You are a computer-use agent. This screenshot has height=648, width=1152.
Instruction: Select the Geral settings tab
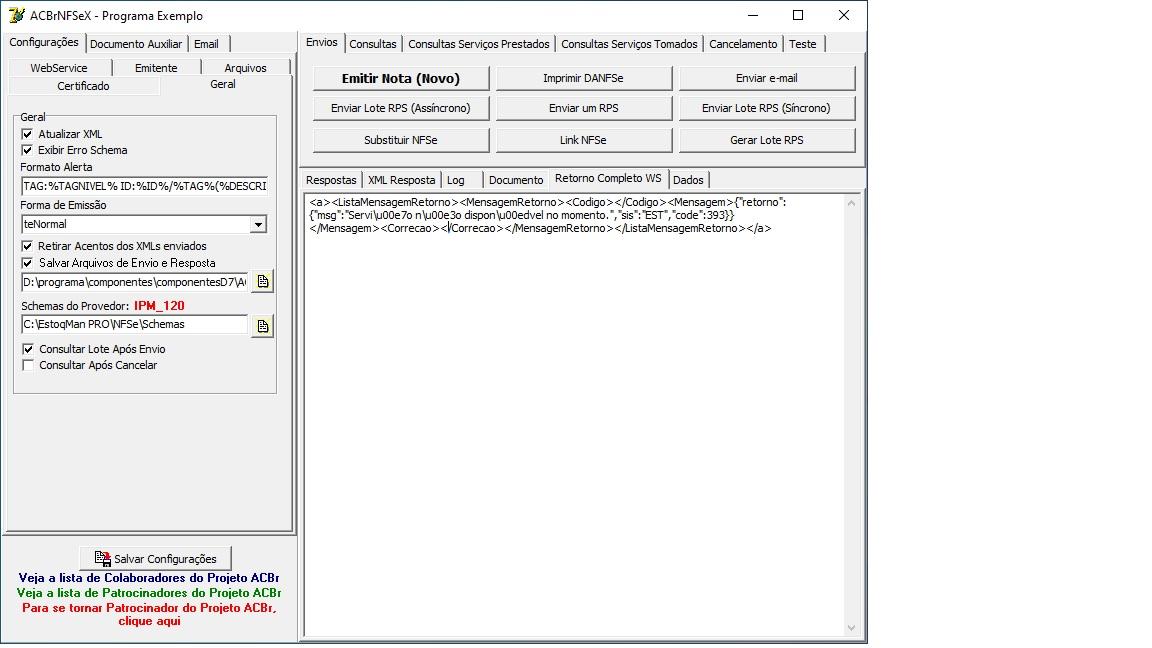[223, 84]
